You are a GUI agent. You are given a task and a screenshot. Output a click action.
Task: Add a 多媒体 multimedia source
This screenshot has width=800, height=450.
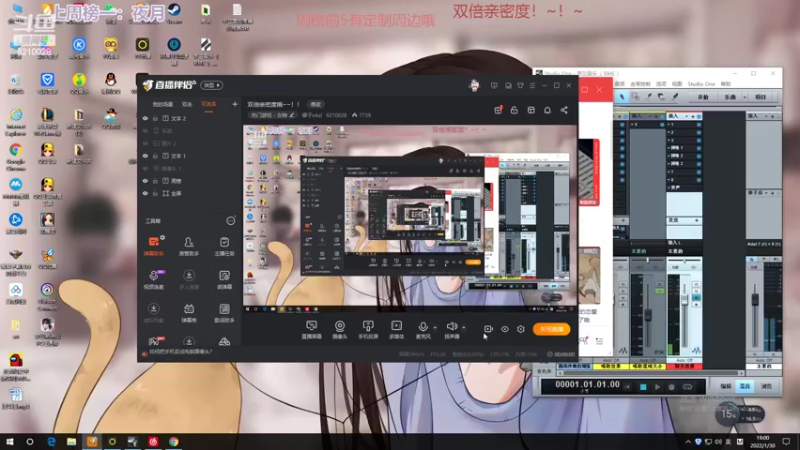coord(396,330)
